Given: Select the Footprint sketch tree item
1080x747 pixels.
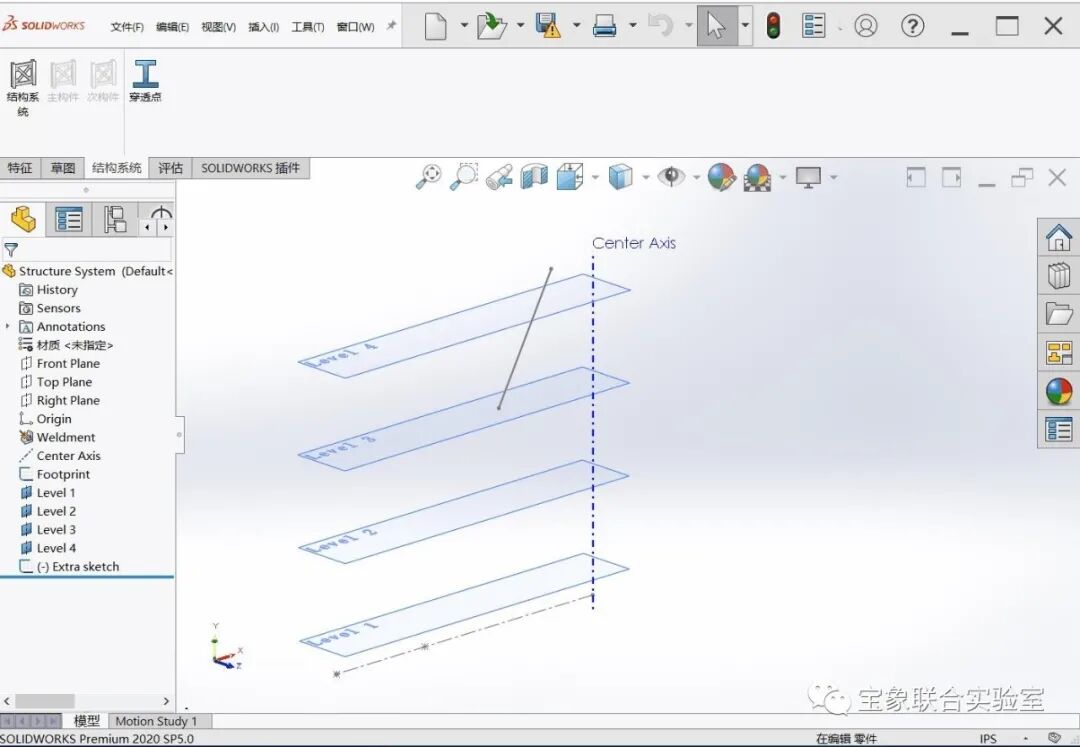Looking at the screenshot, I should 63,474.
